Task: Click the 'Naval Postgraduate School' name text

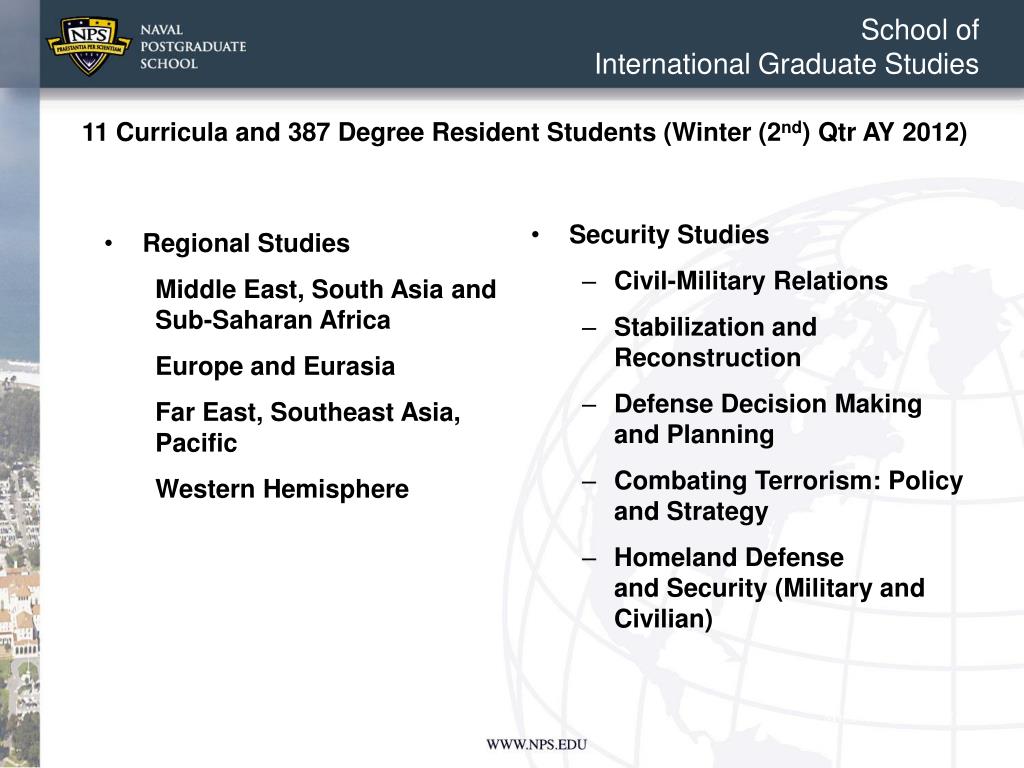Action: click(x=193, y=47)
